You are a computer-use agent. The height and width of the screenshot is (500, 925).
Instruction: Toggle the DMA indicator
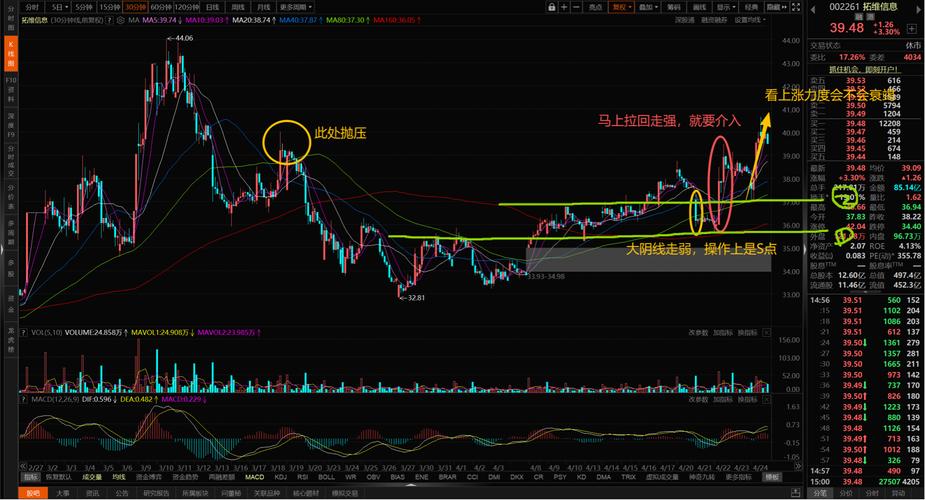point(603,477)
